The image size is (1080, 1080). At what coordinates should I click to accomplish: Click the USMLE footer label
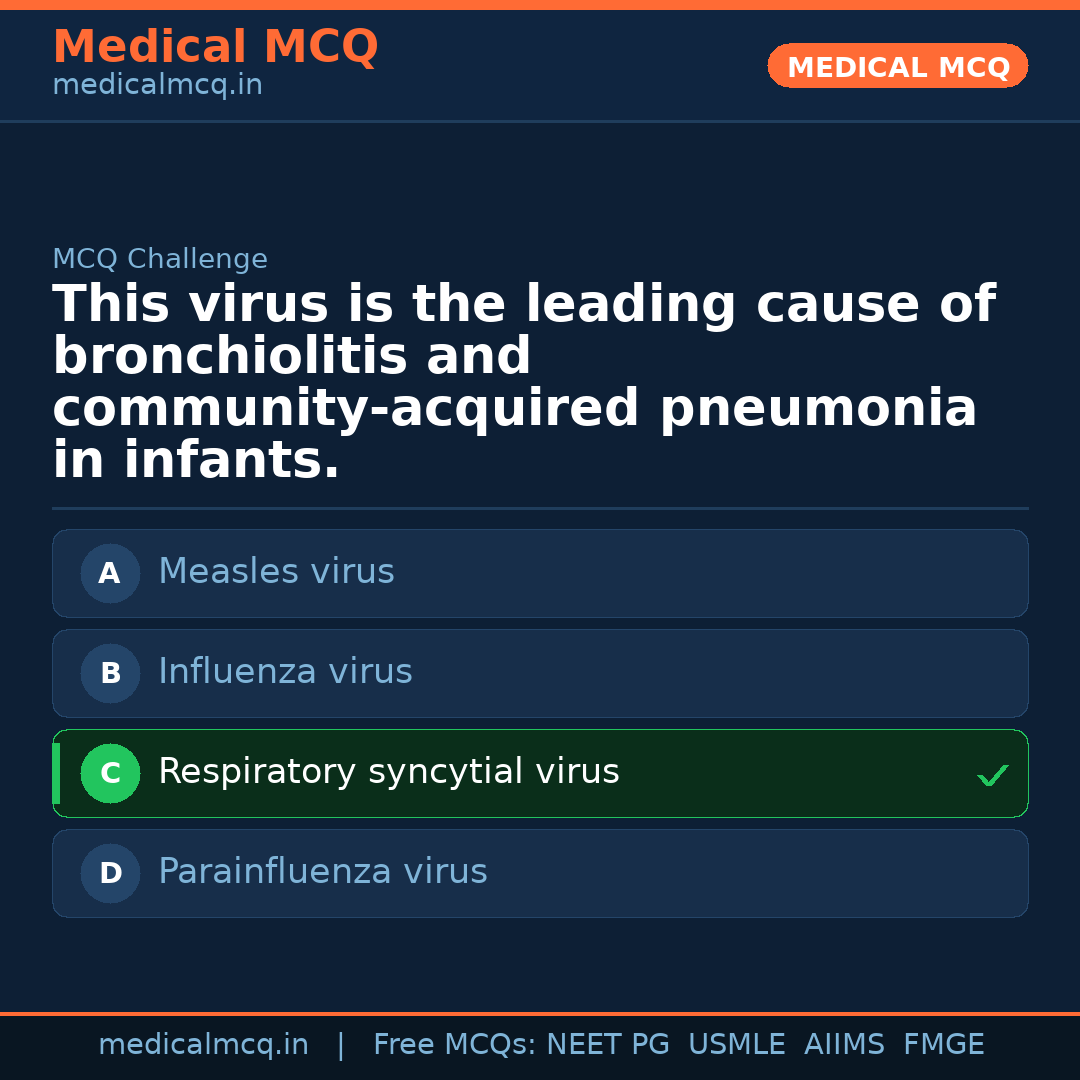pos(736,1045)
